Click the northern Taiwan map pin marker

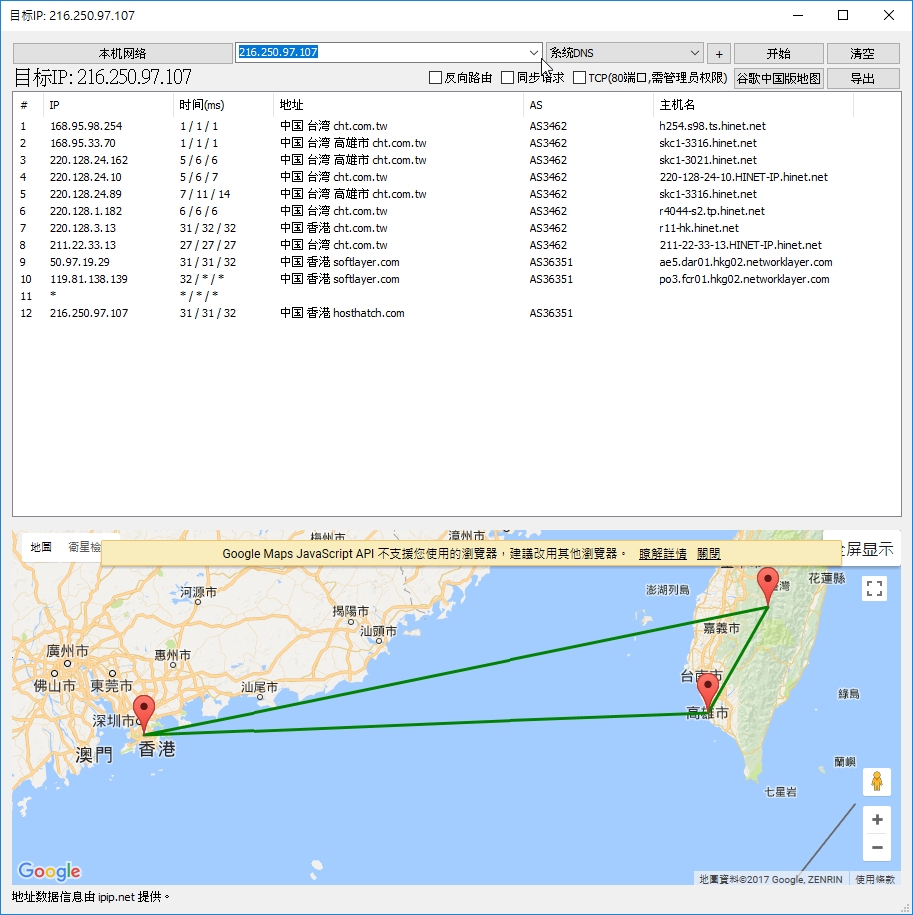tap(768, 586)
